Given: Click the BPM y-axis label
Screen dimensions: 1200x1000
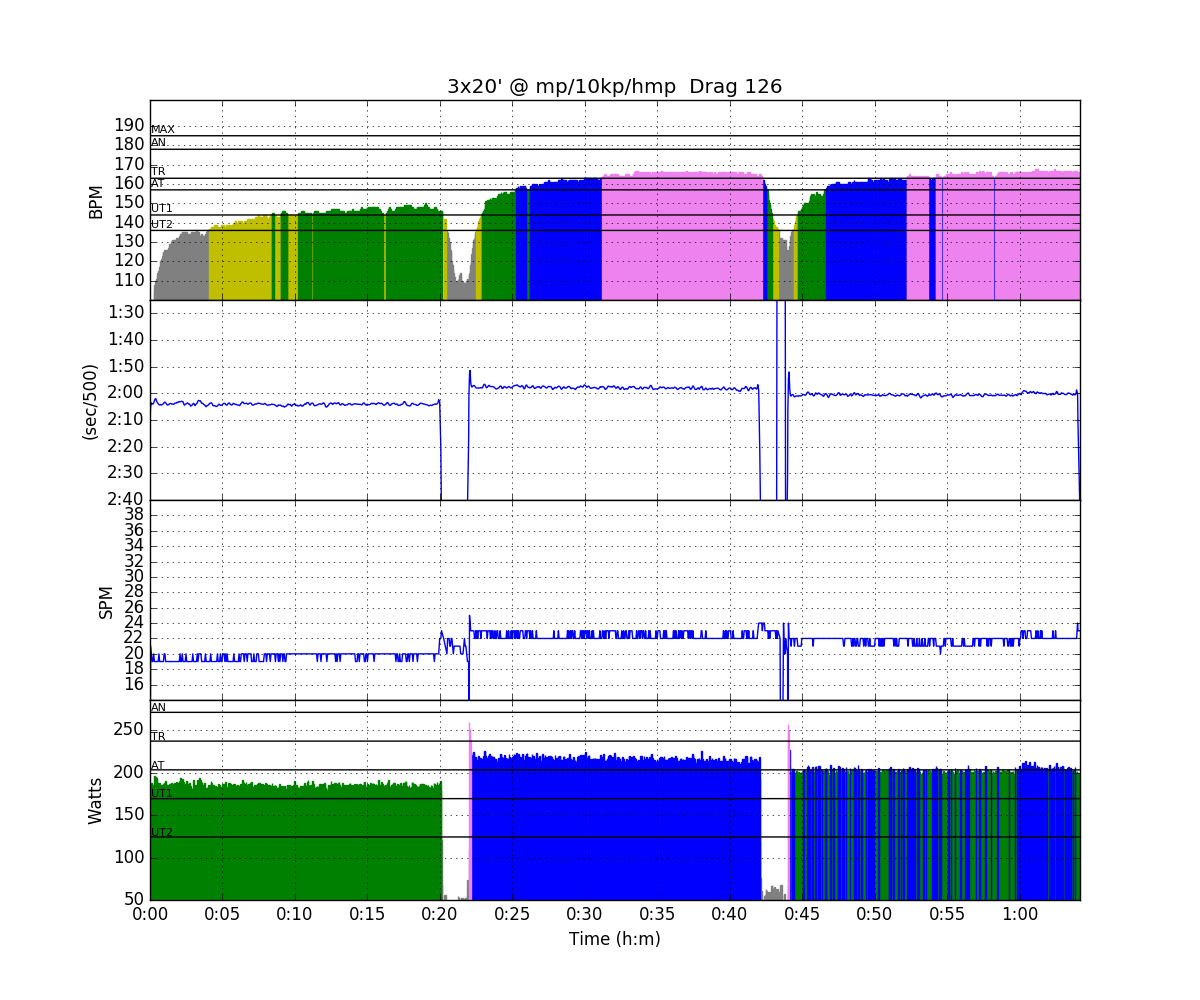Looking at the screenshot, I should (x=96, y=201).
